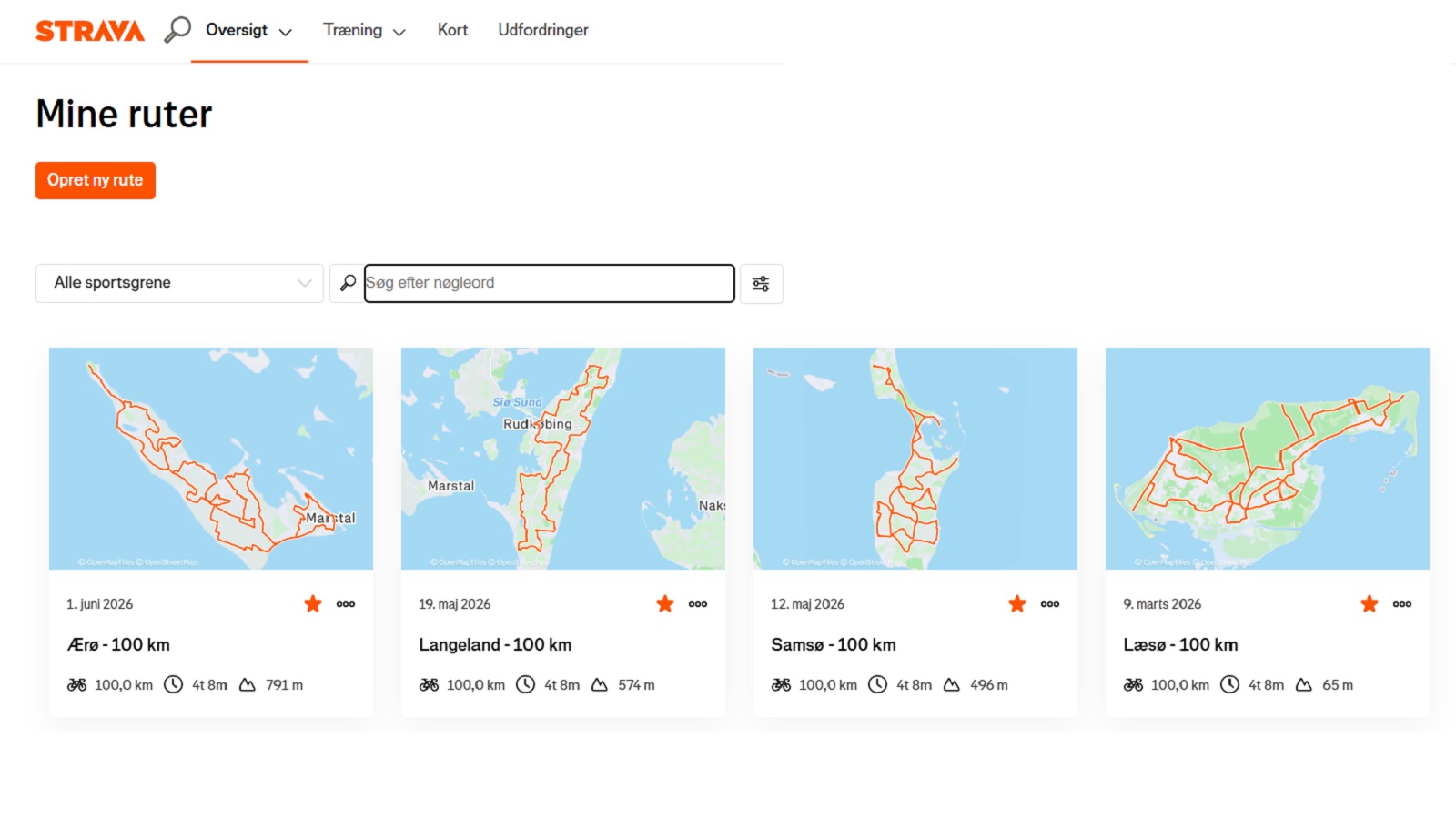Open the search magnifier in header
This screenshot has width=1456, height=819.
177,29
